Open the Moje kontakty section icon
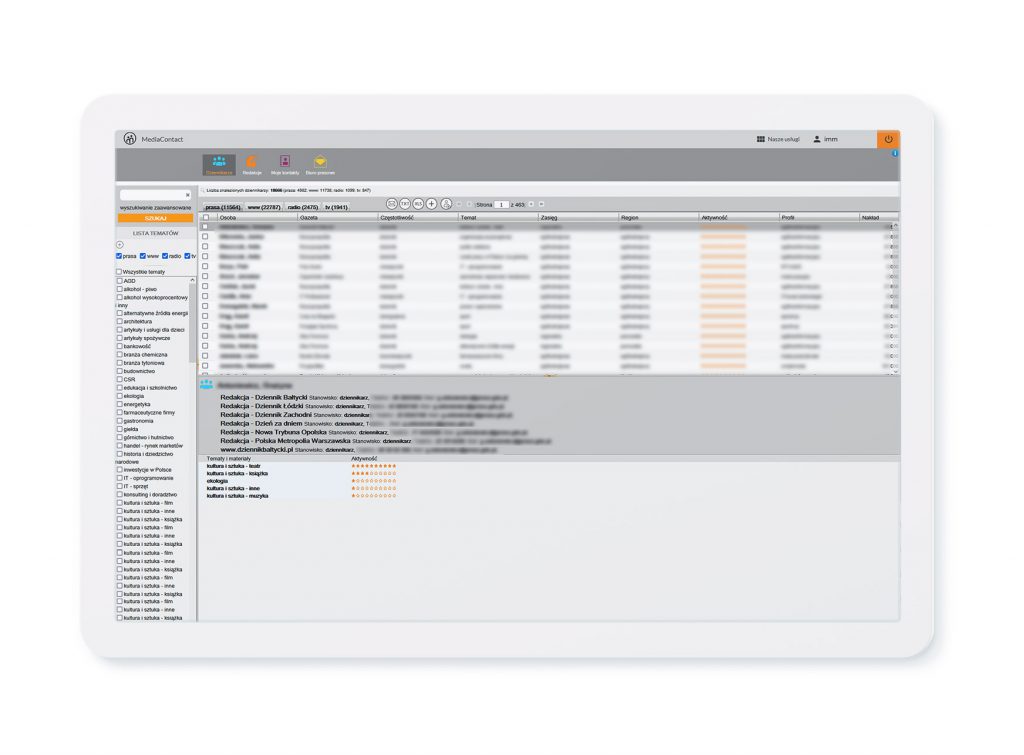Screen dimensions: 1024x755 tap(285, 165)
